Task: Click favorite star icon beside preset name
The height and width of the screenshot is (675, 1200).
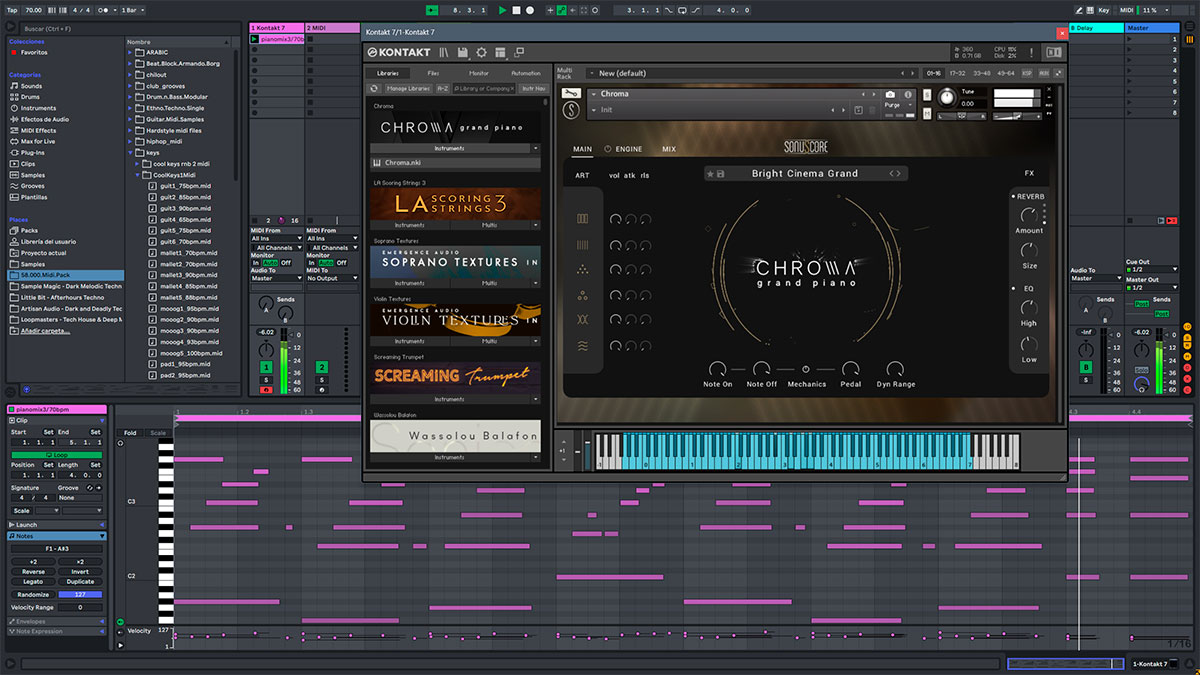Action: 710,174
